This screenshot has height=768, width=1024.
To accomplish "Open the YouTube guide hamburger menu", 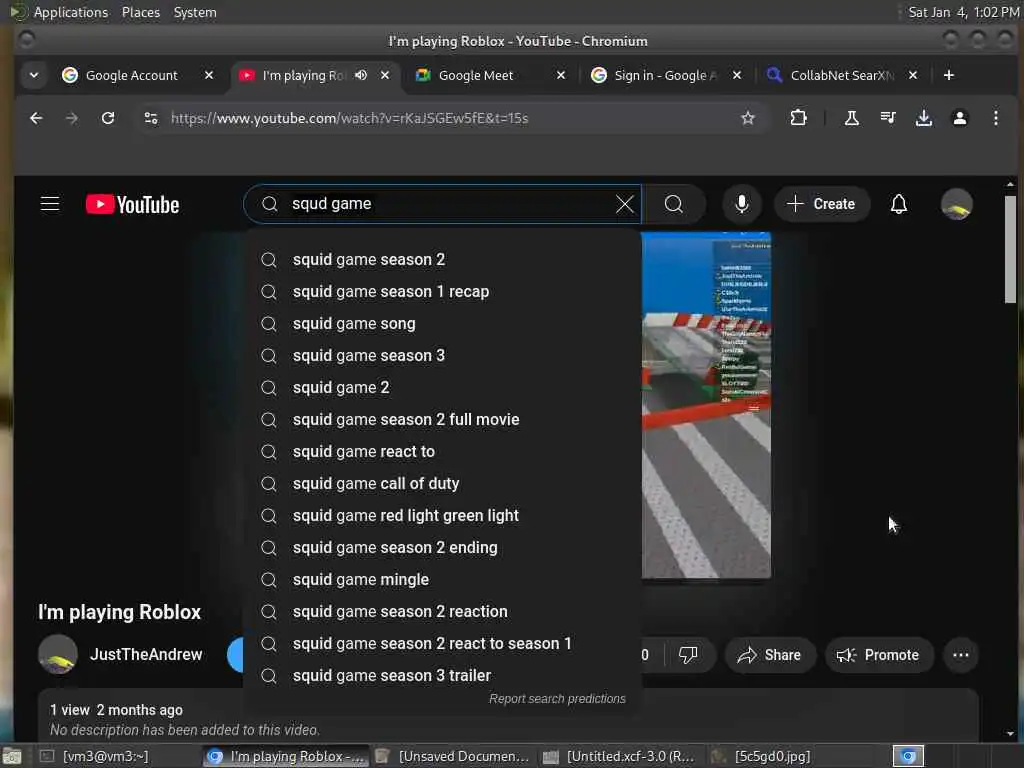I will 50,204.
